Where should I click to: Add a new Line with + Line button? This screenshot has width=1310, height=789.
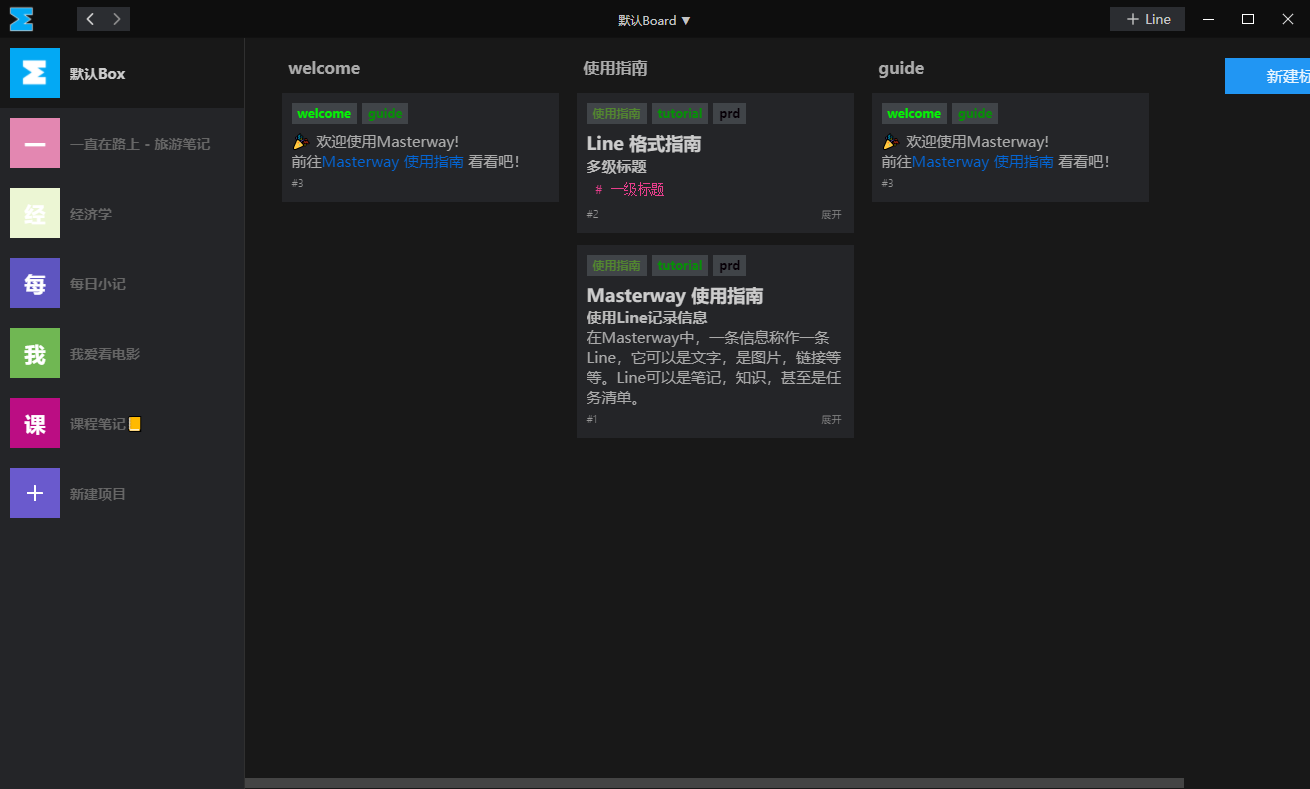1147,19
